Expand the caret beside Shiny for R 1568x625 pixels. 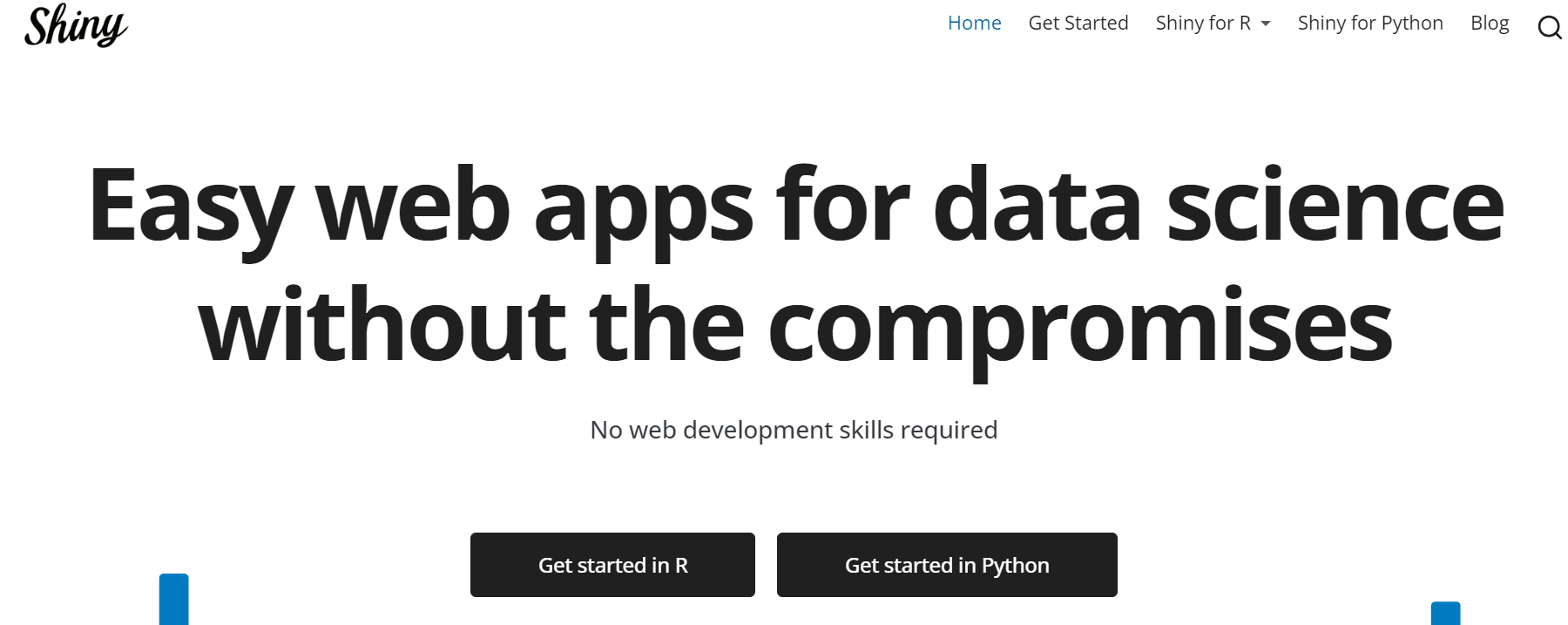(1266, 24)
